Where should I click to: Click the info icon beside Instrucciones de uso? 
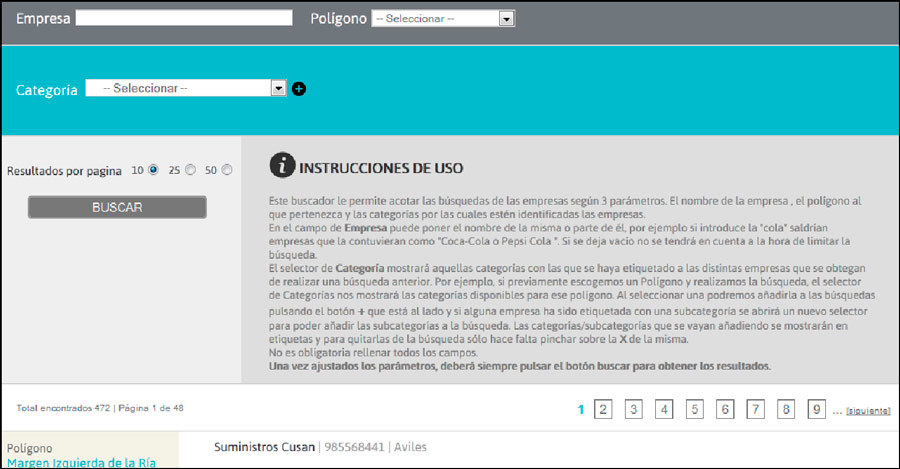click(282, 165)
